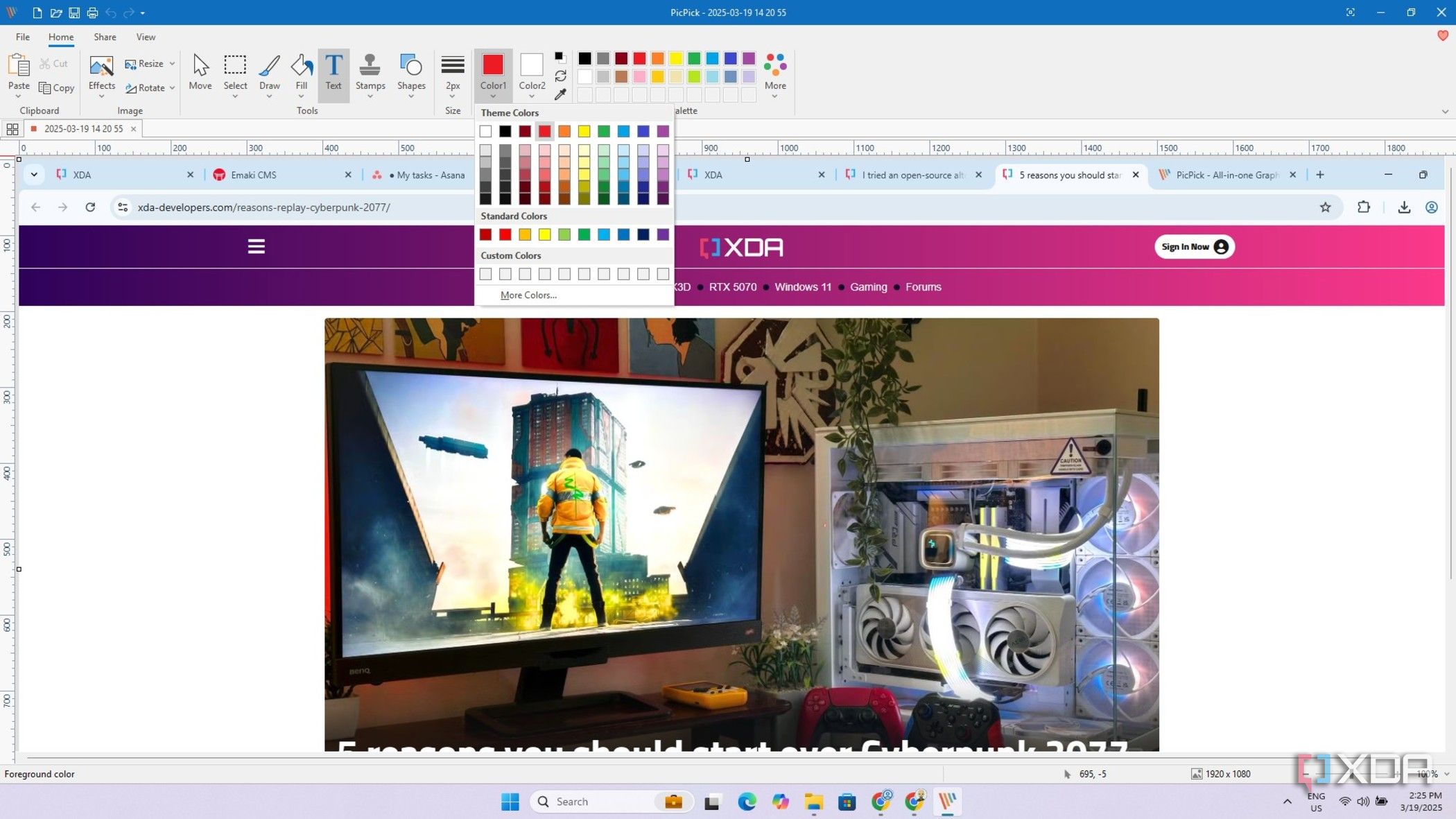Click the Color2 dropdown arrow
Screen dimensions: 1456x819
[532, 96]
